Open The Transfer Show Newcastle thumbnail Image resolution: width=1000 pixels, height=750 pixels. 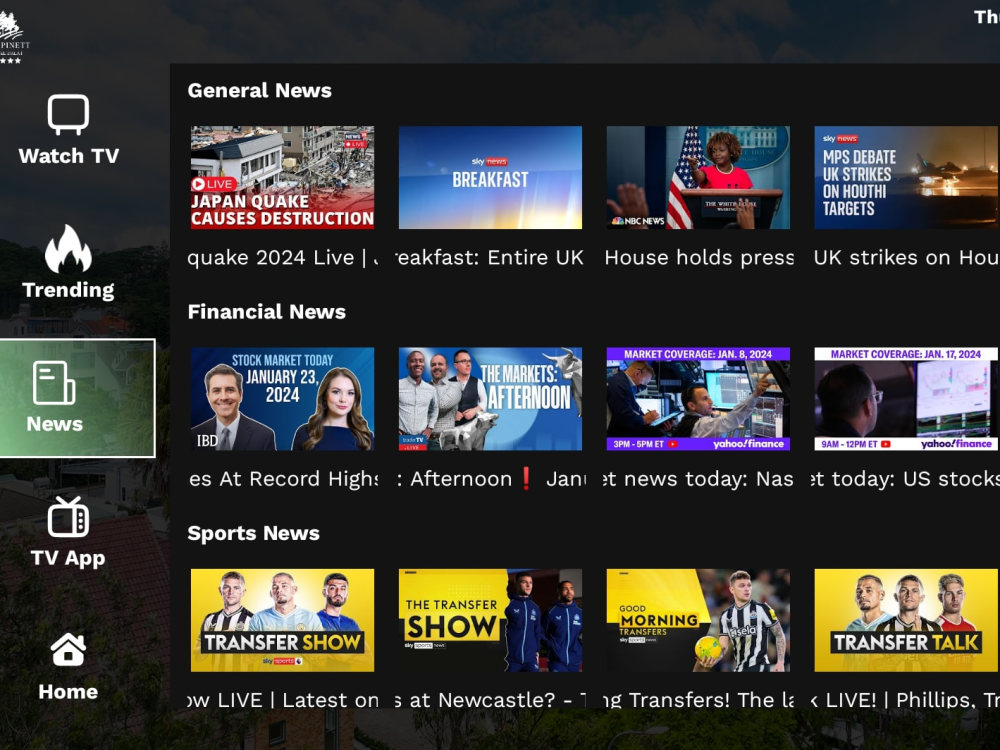pyautogui.click(x=490, y=620)
